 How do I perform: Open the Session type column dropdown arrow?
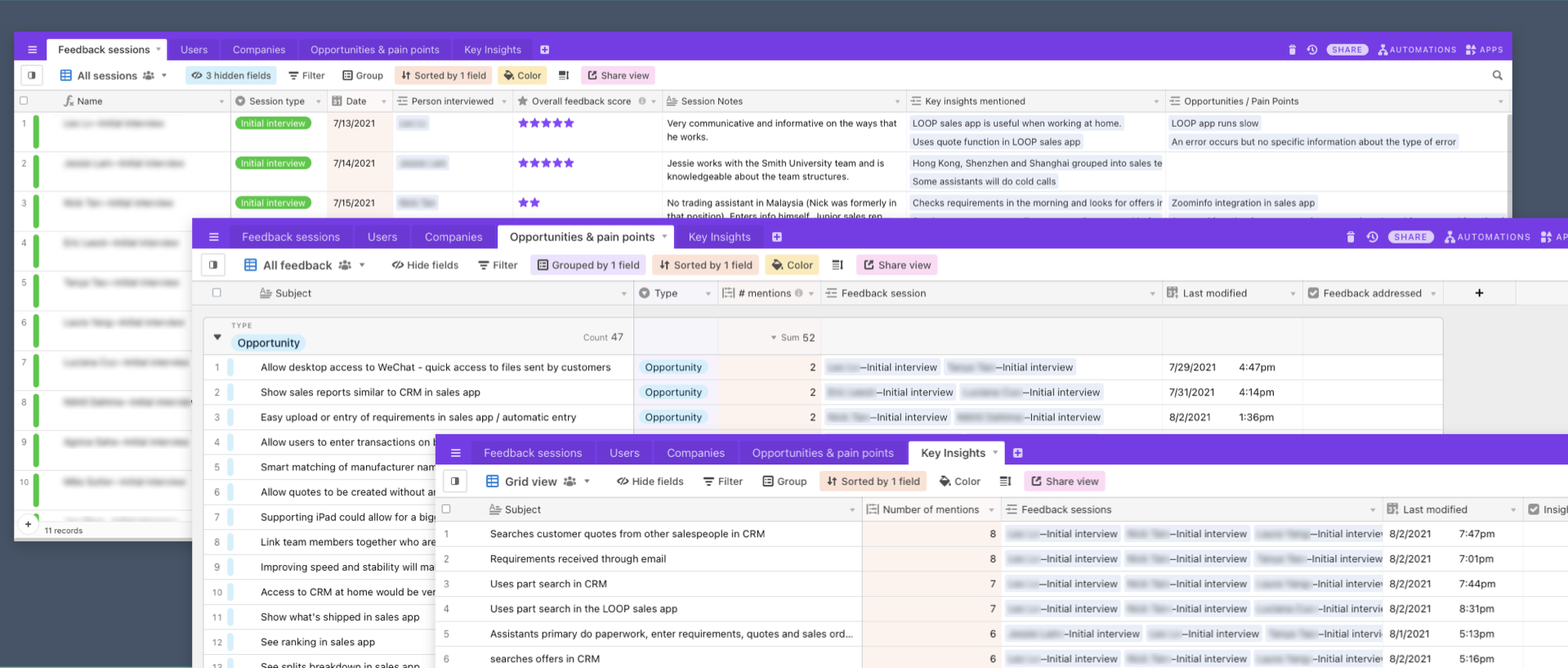click(x=319, y=101)
